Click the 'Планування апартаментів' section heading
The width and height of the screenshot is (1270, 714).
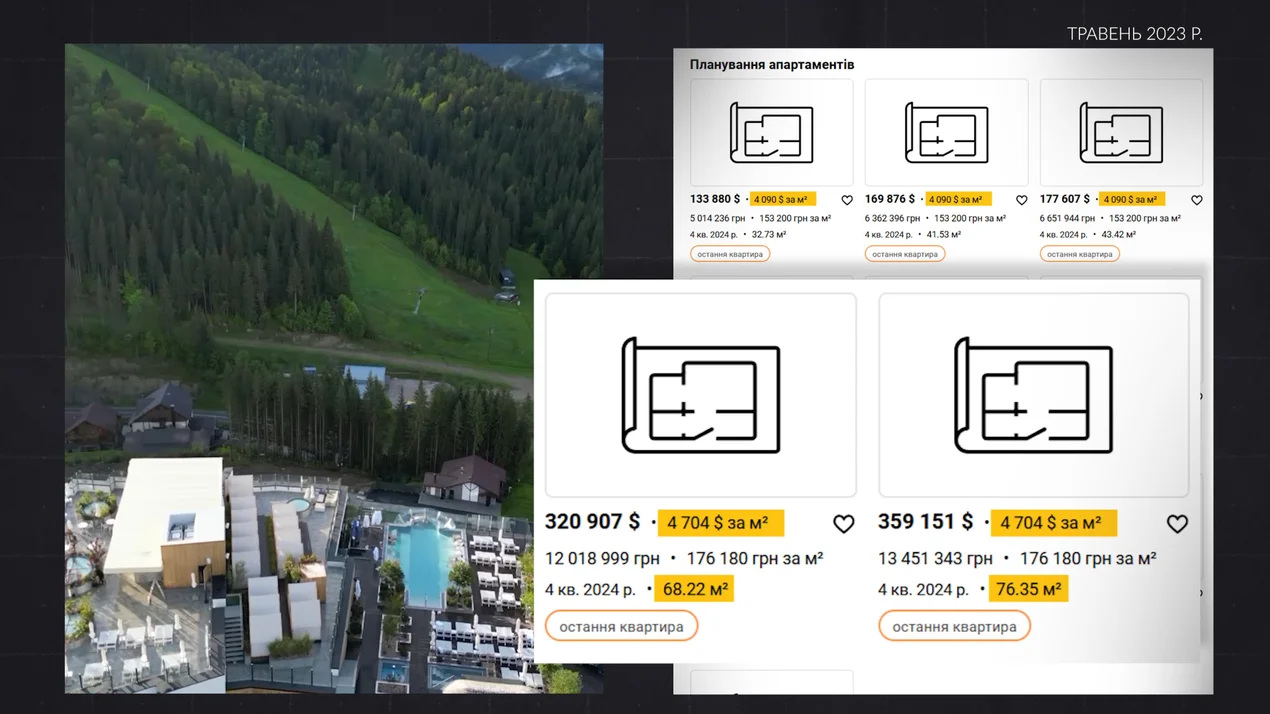coord(771,65)
